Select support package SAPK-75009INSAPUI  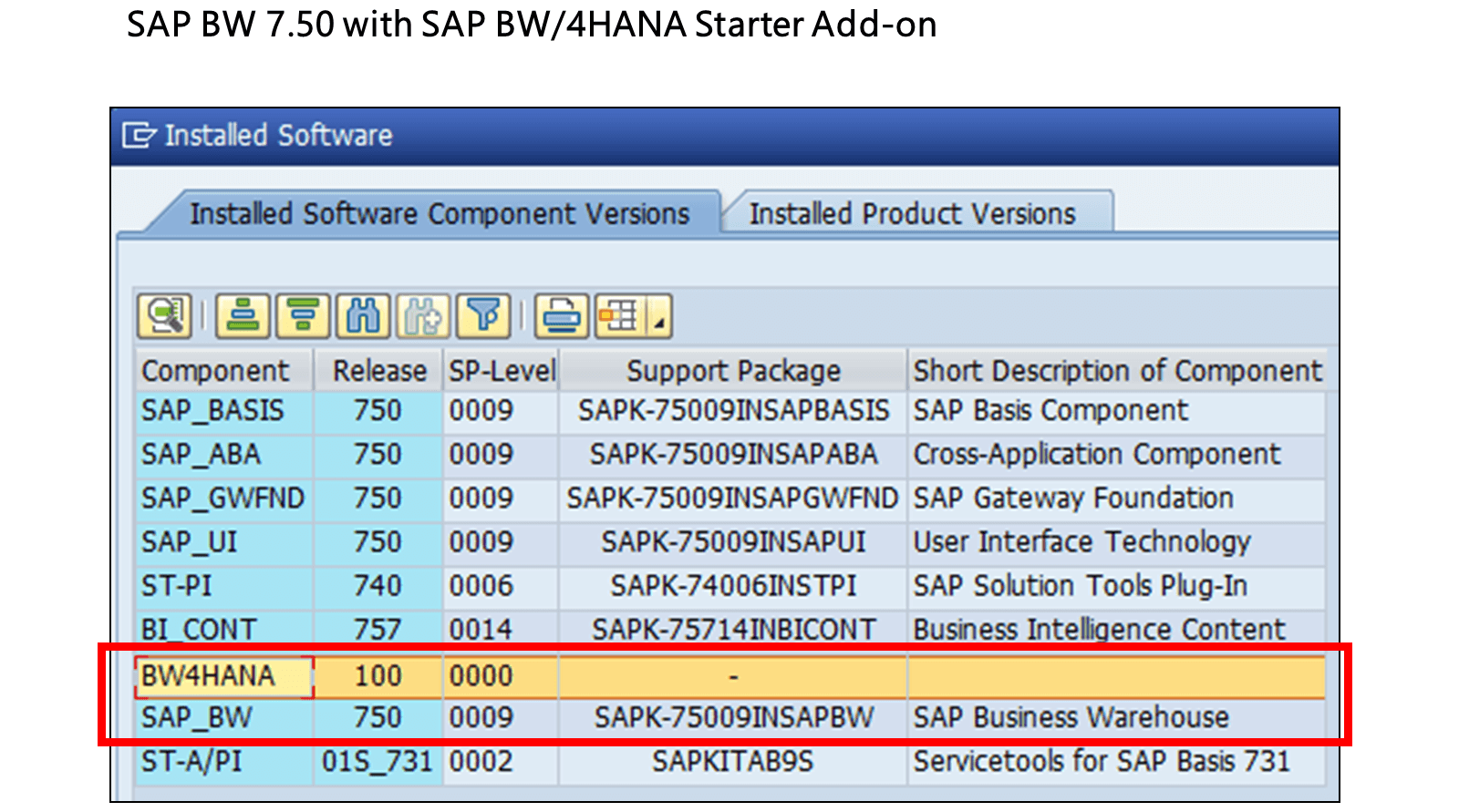[x=733, y=542]
